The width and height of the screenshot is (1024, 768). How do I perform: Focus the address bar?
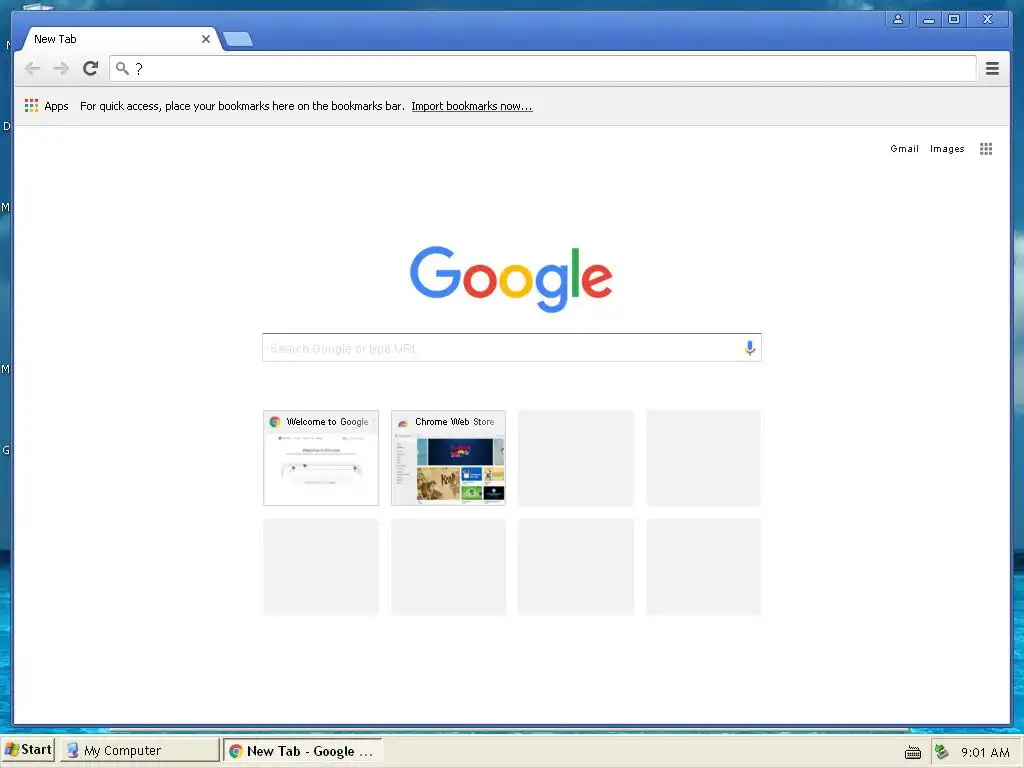pos(543,68)
